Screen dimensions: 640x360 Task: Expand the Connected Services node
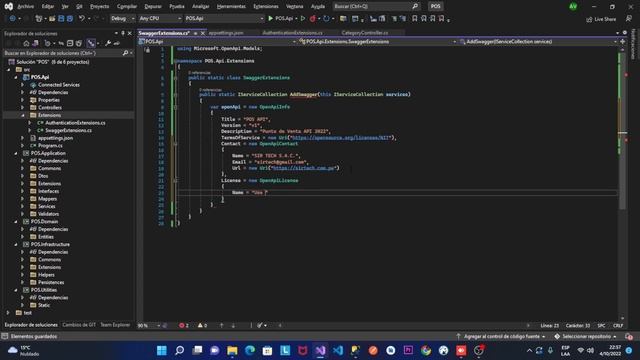23,85
